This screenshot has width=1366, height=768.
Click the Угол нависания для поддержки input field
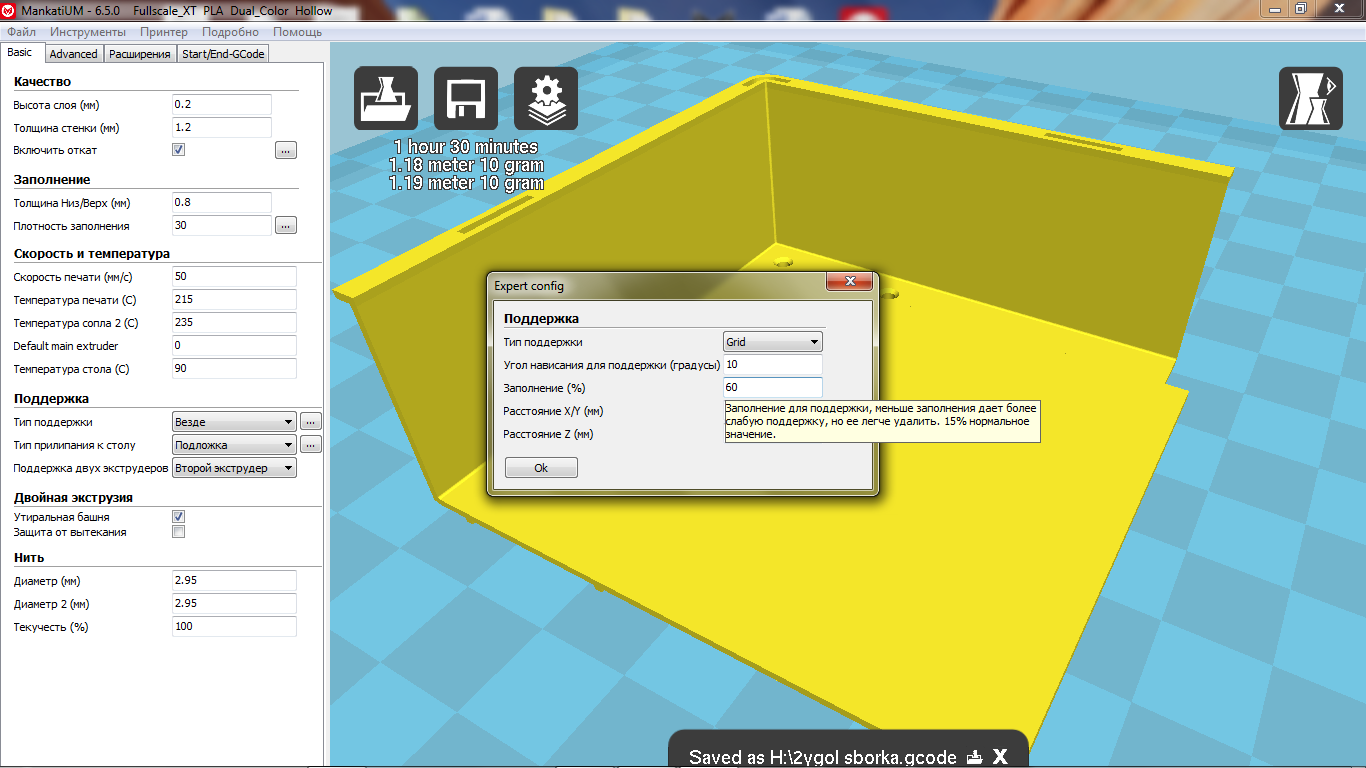[x=773, y=365]
